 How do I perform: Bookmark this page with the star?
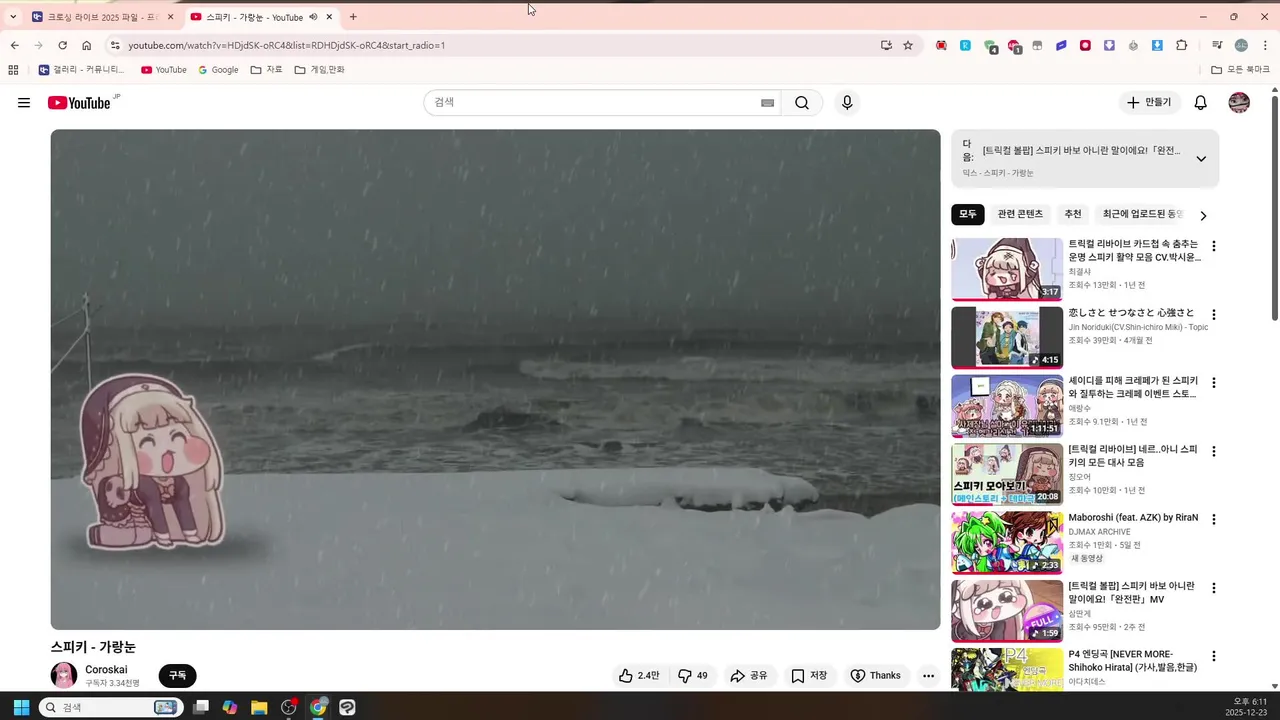click(x=908, y=45)
